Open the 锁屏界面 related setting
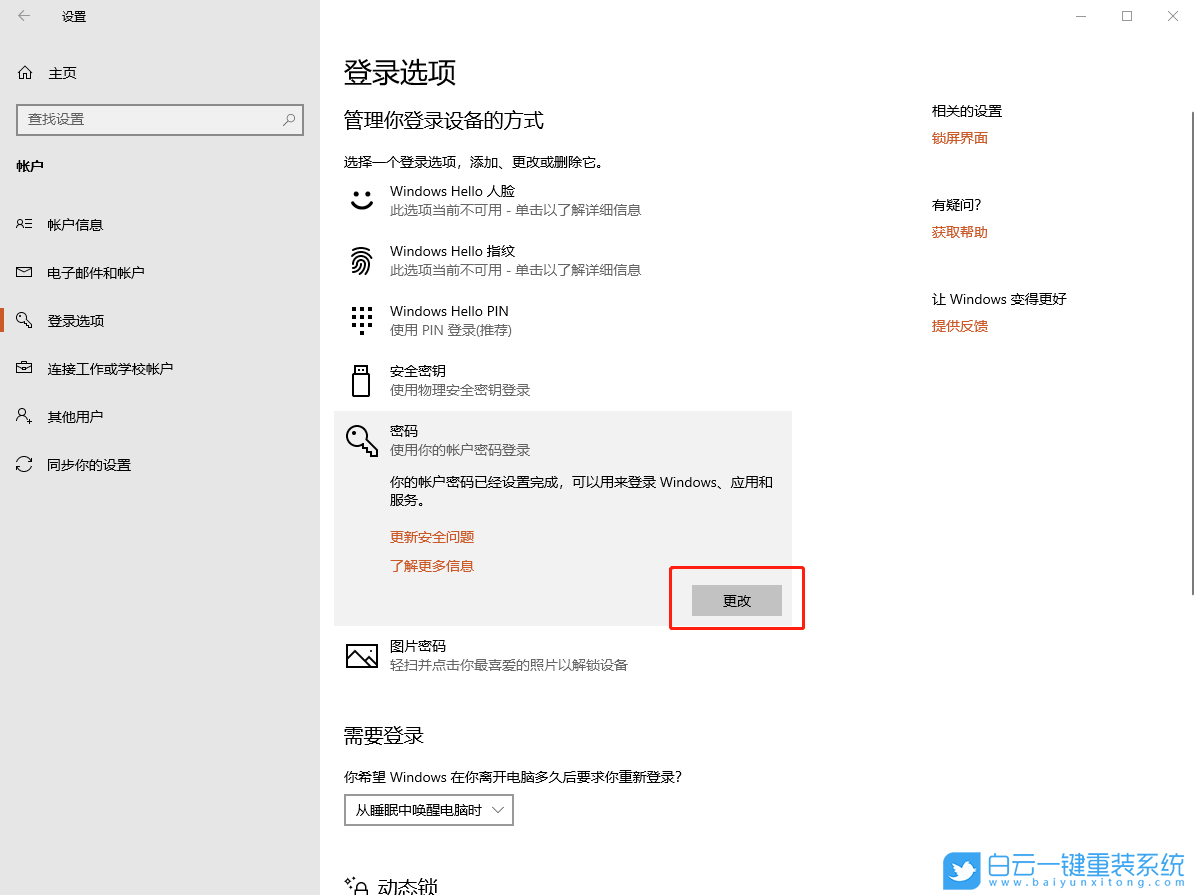Screen dimensions: 1196x895 pos(959,137)
